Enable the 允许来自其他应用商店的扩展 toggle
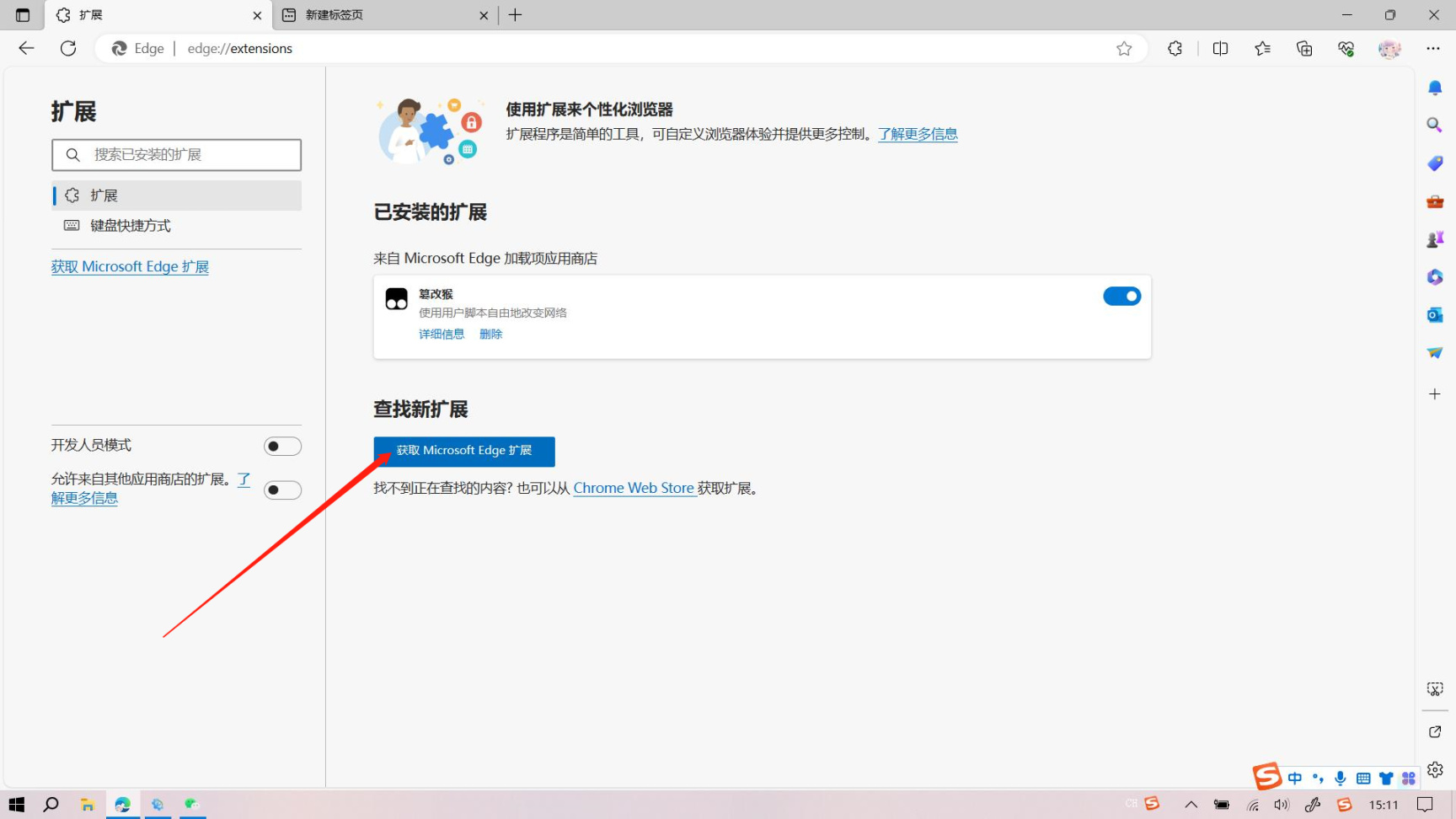The height and width of the screenshot is (819, 1456). pos(282,490)
